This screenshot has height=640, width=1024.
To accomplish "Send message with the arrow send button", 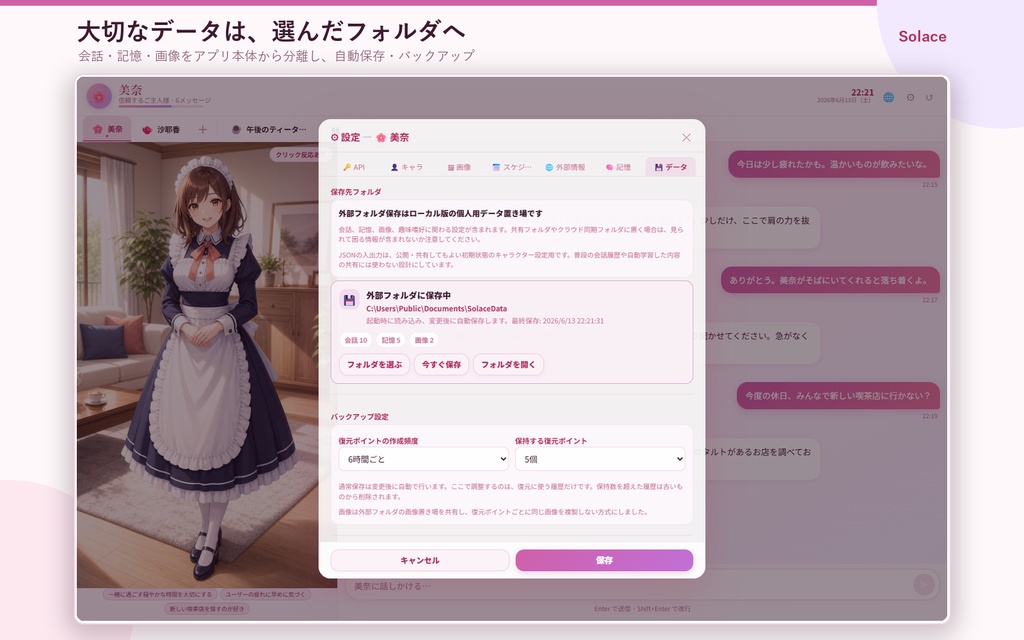I will click(923, 584).
